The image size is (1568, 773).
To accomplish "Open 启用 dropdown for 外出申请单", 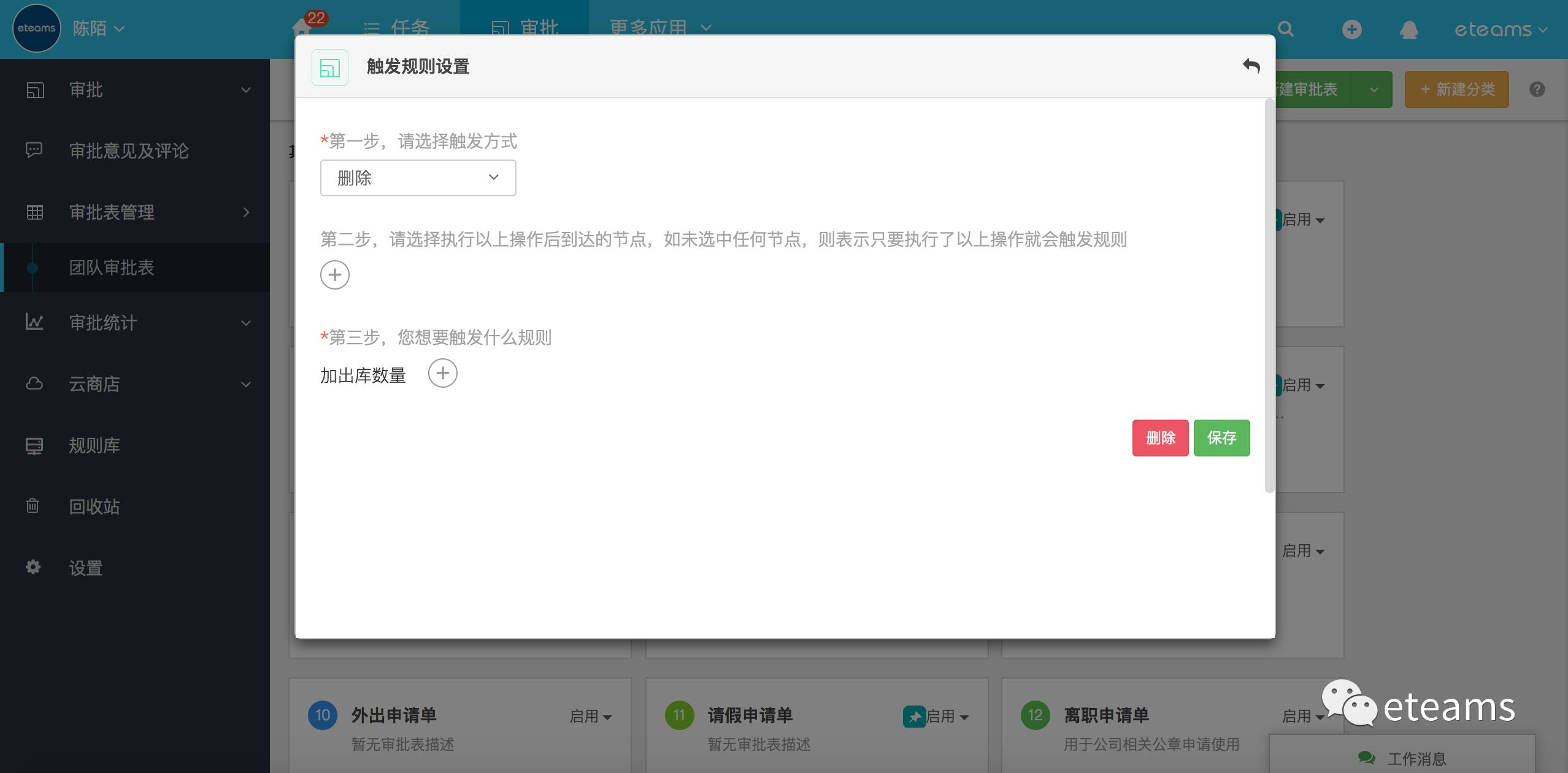I will (590, 716).
